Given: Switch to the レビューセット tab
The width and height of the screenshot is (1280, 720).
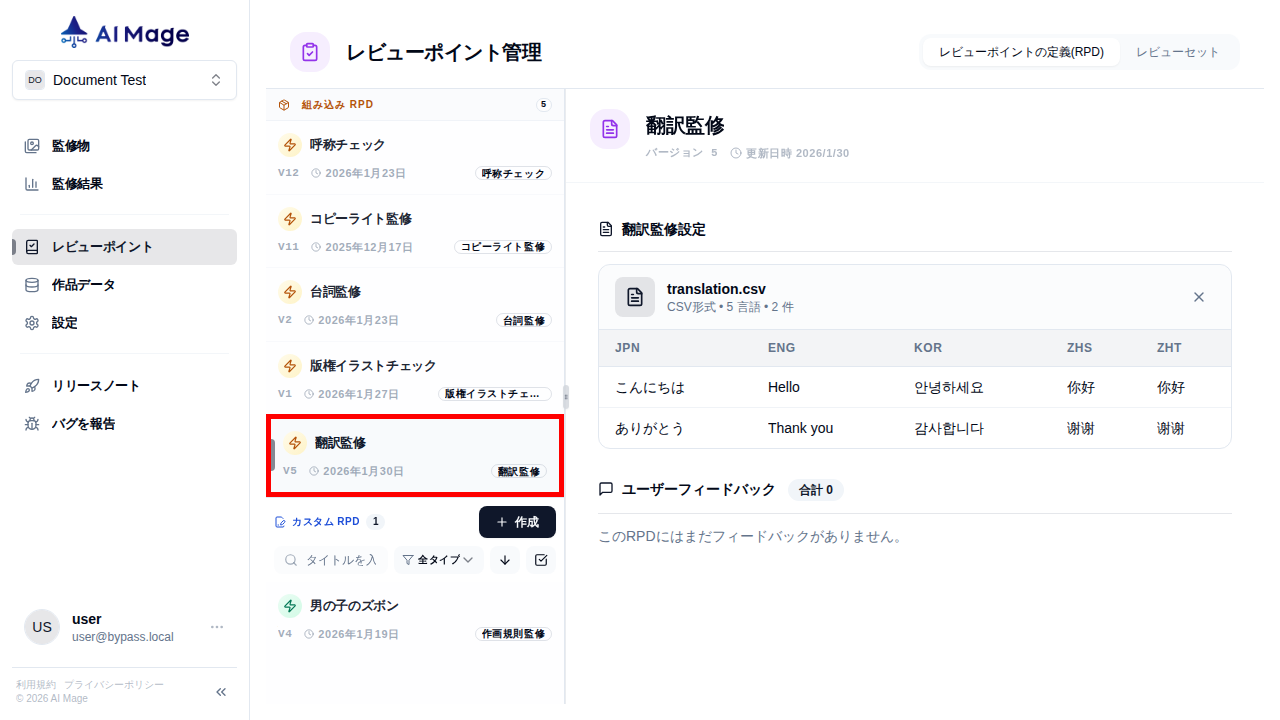Looking at the screenshot, I should click(1179, 51).
